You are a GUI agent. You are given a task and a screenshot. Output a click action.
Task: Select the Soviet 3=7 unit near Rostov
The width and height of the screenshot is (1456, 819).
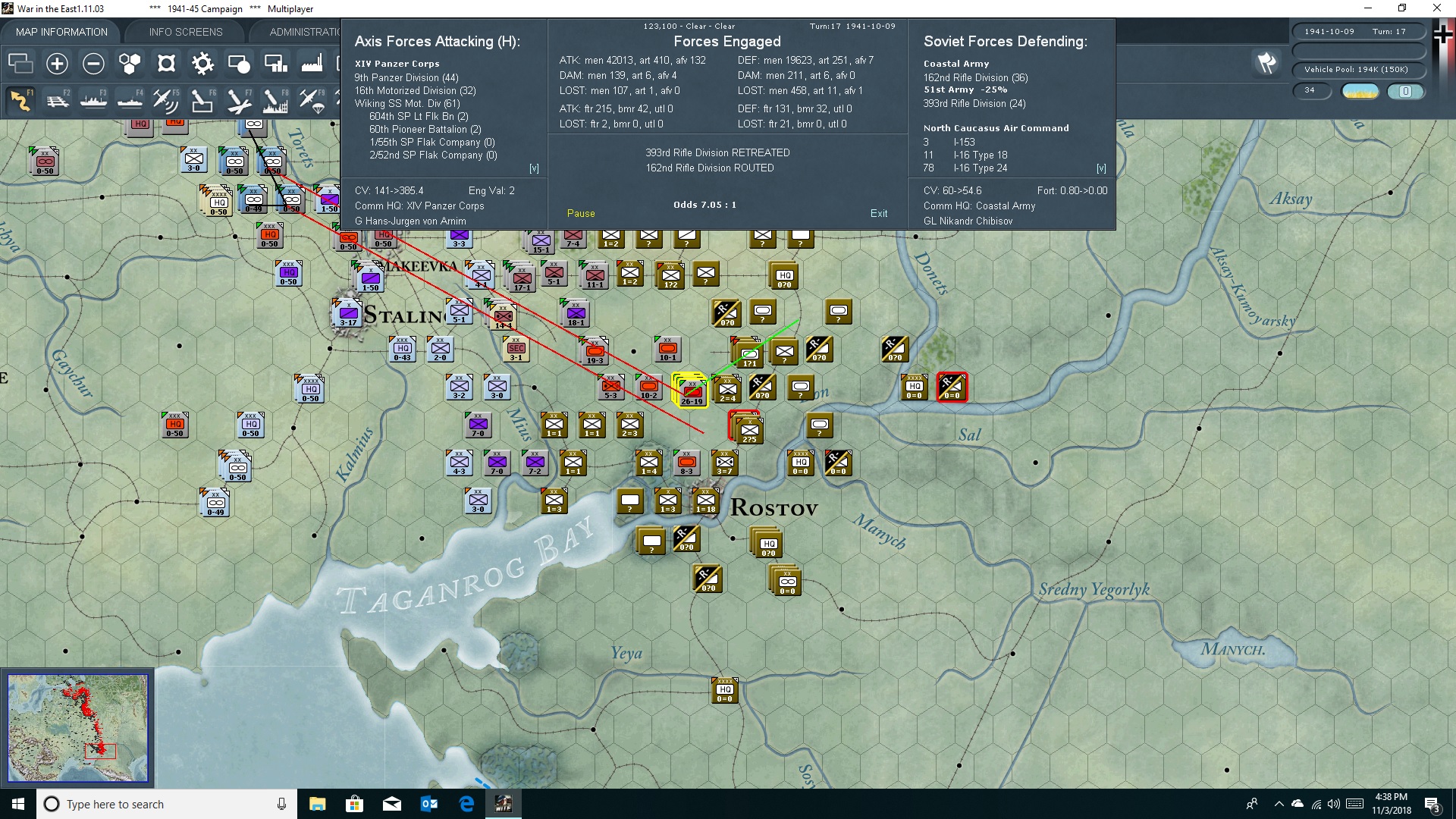725,463
